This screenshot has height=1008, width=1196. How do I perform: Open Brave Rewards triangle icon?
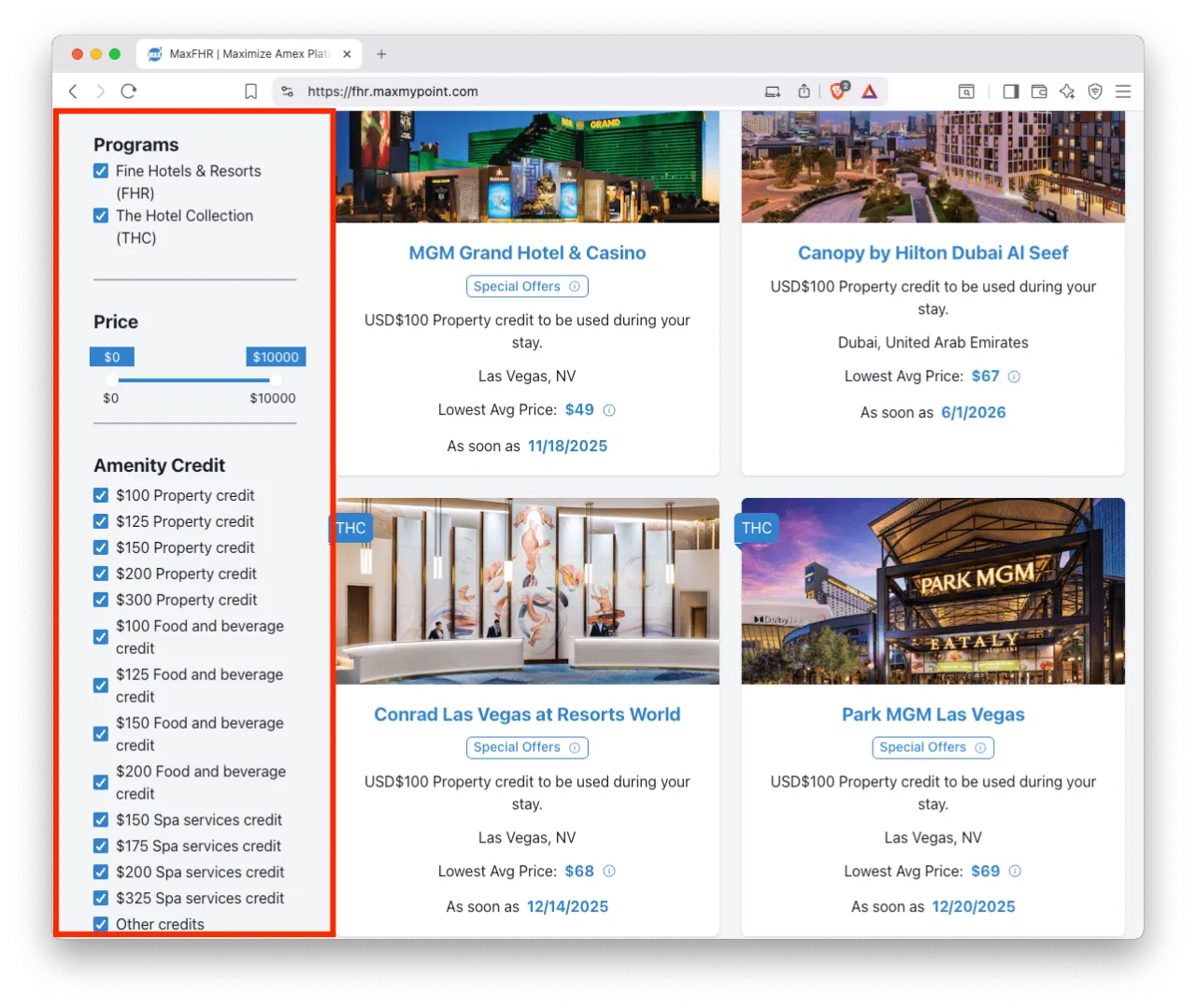(x=869, y=91)
